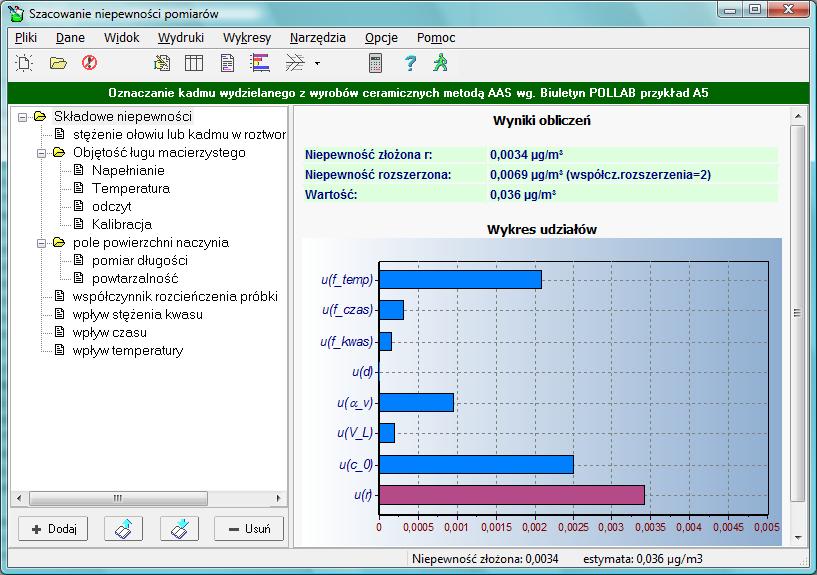Click the move item up button

(x=122, y=528)
